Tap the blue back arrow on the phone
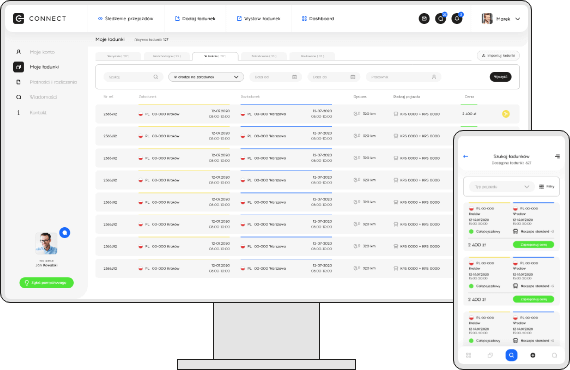Viewport: 570px width, 370px height. [x=466, y=156]
